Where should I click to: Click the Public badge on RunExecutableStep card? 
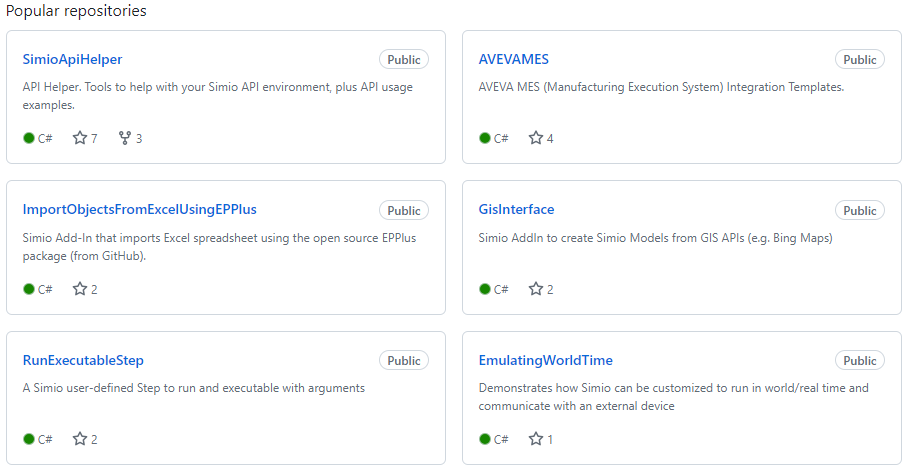[404, 361]
